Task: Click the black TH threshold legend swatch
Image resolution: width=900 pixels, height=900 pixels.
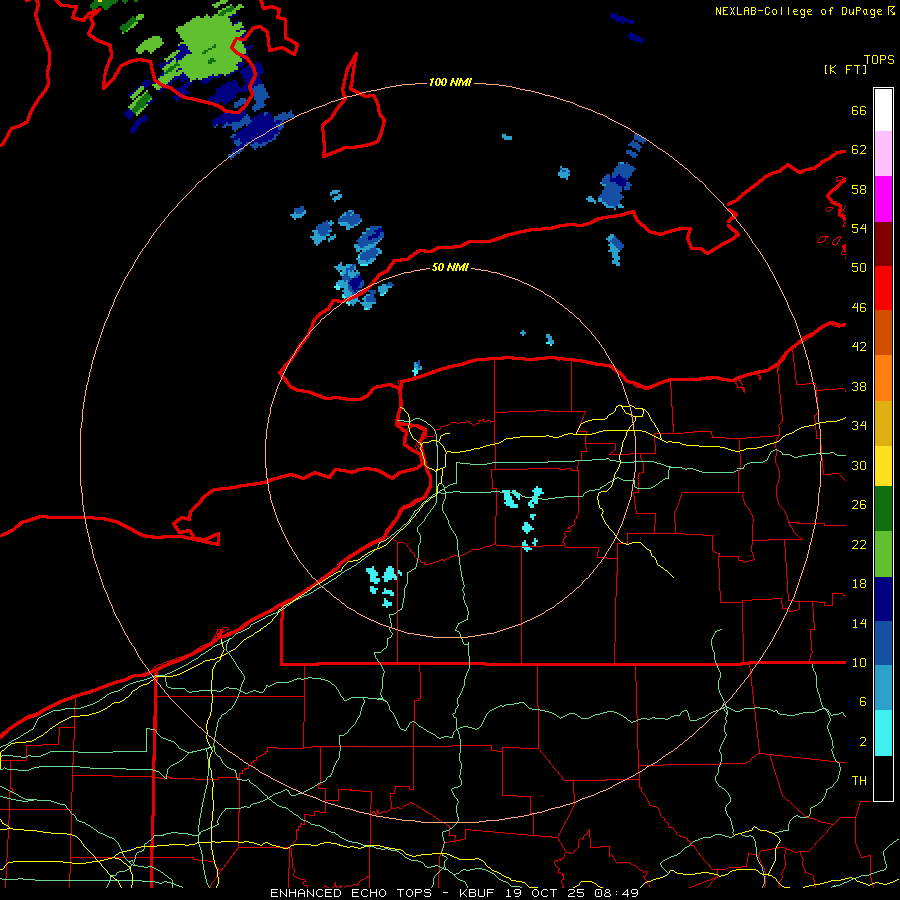Action: (883, 778)
